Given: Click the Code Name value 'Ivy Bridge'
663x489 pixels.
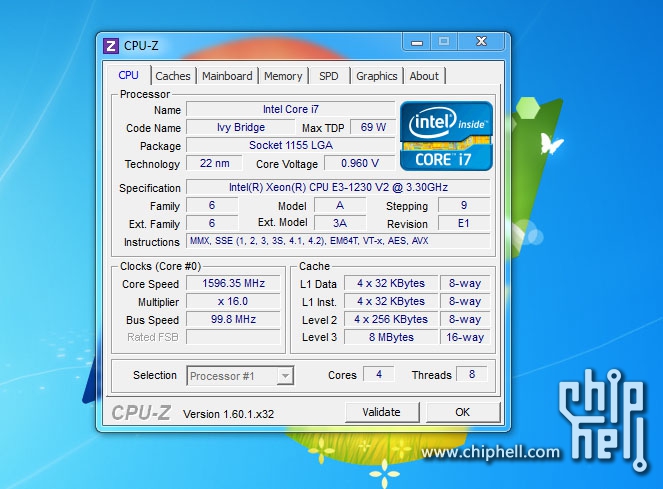Looking at the screenshot, I should coord(241,127).
